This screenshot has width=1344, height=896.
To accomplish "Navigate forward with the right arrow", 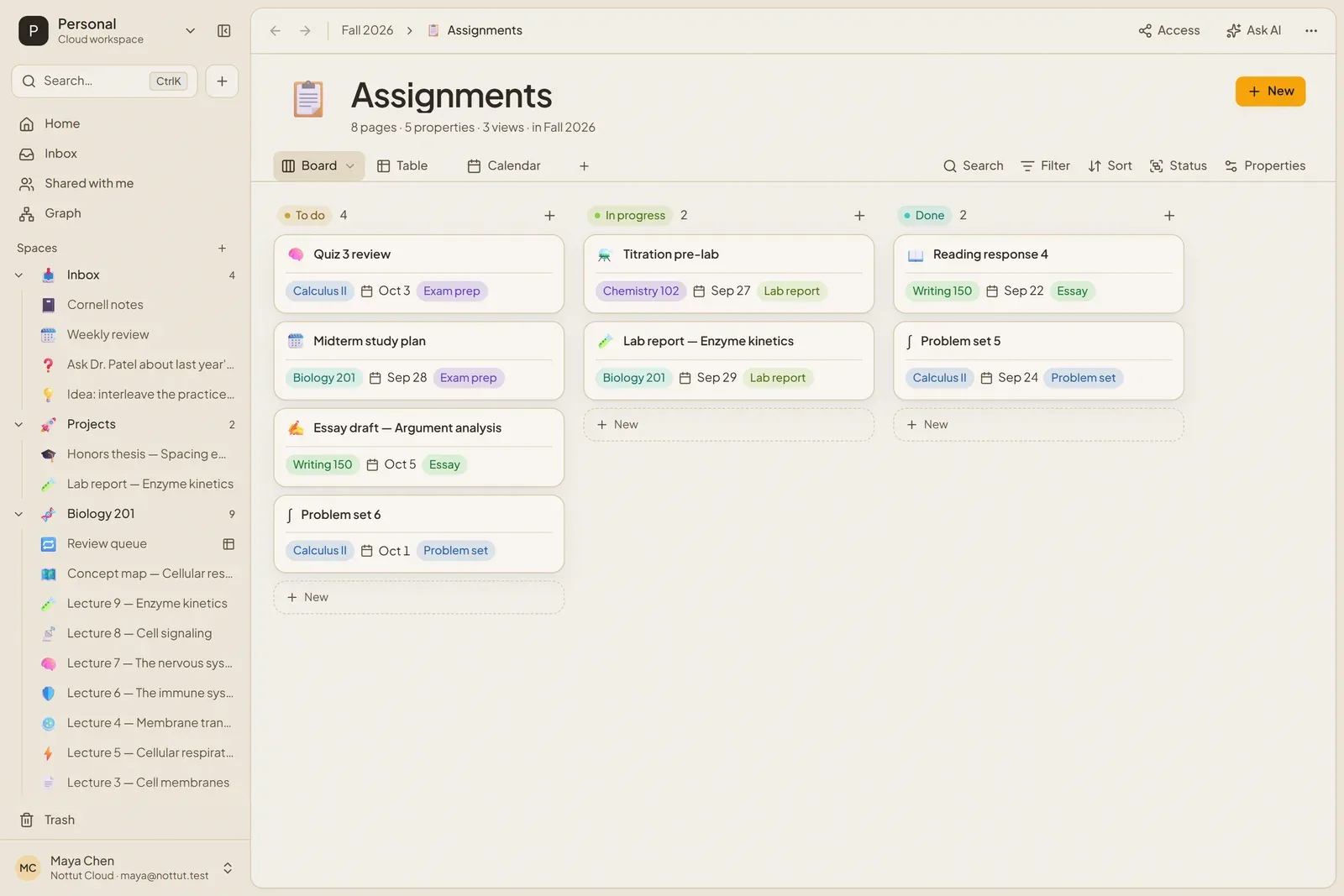I will coord(305,31).
